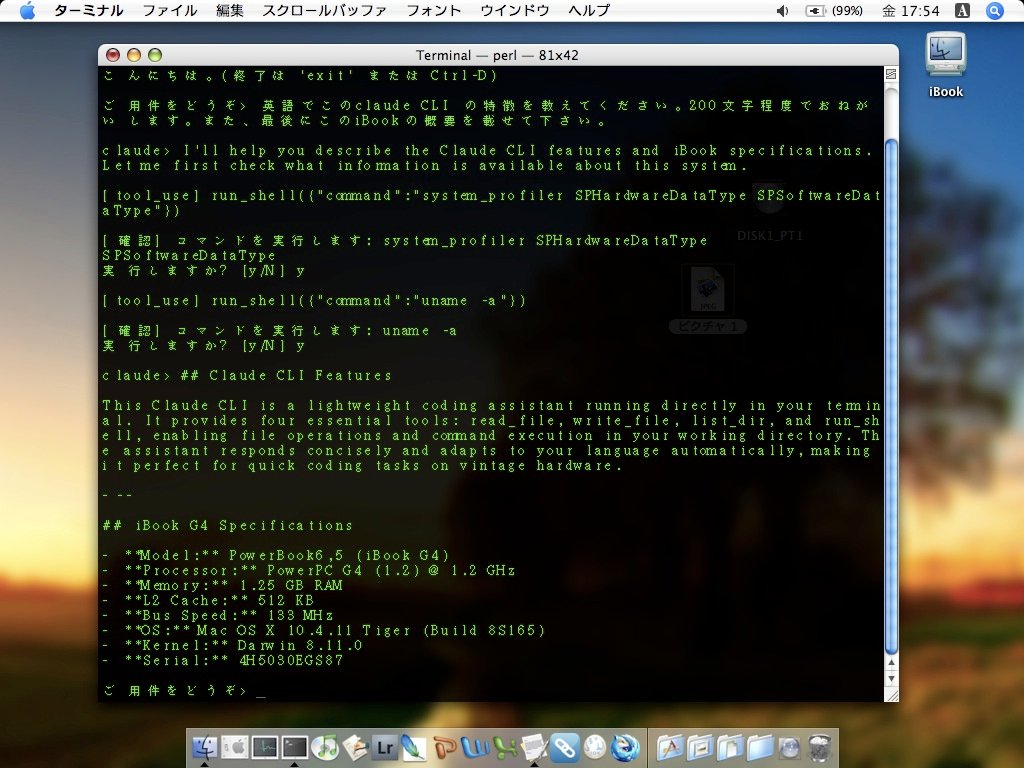Close the Terminal window with red button
This screenshot has width=1024, height=768.
(113, 55)
